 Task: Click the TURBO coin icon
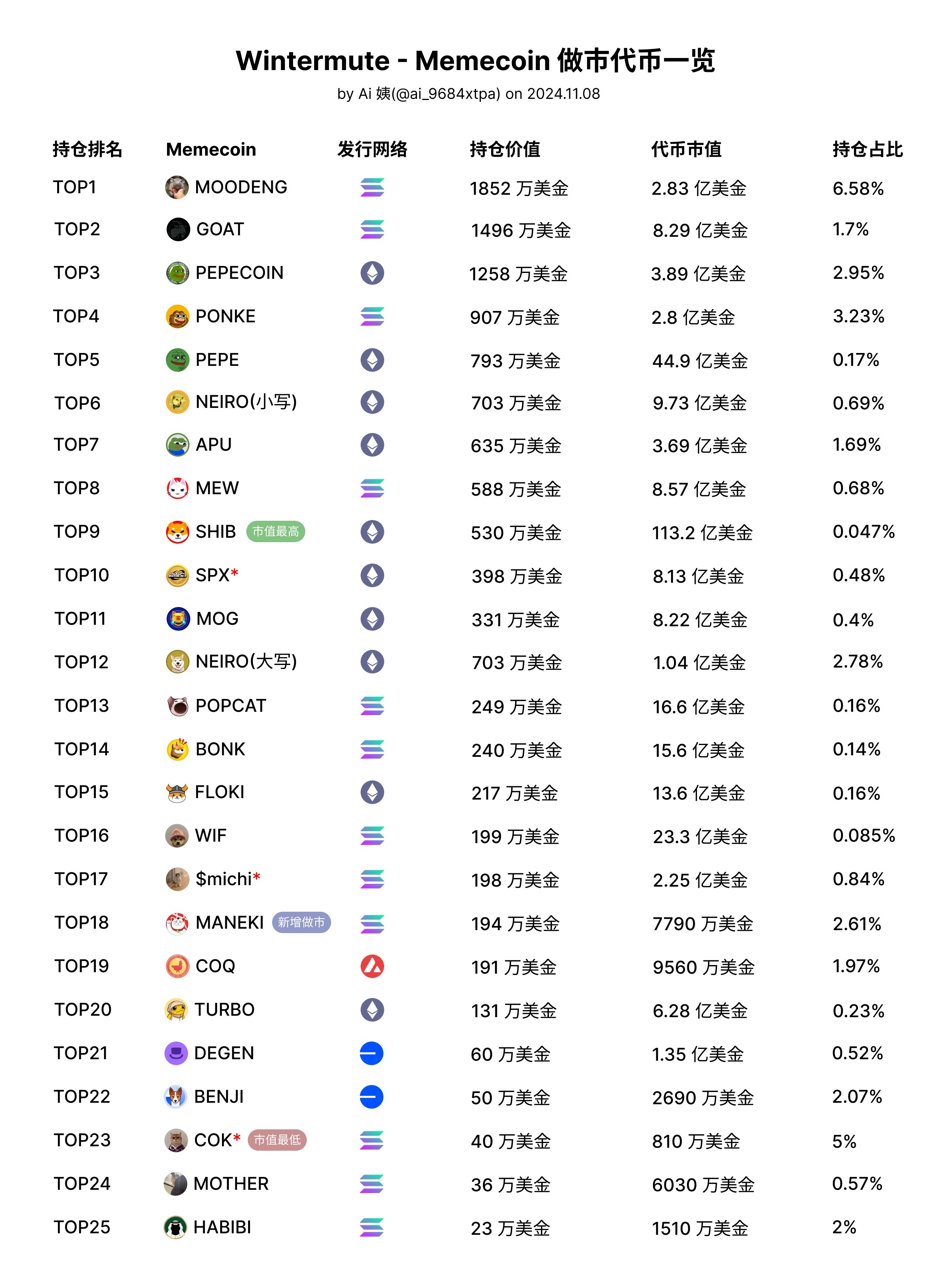[176, 1009]
